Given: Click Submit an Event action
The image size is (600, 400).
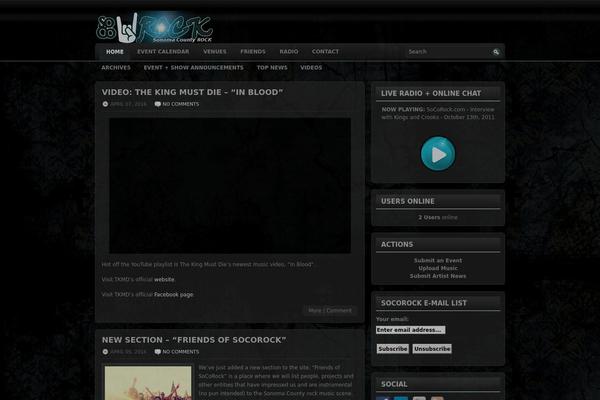Looking at the screenshot, I should pyautogui.click(x=438, y=261).
